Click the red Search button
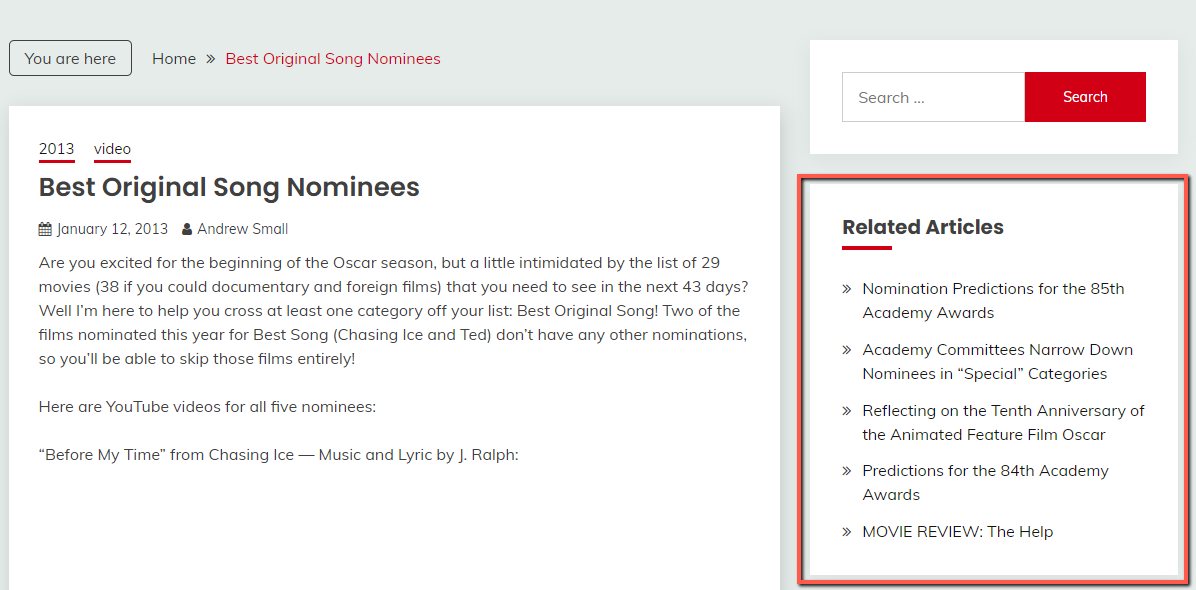This screenshot has height=590, width=1196. pyautogui.click(x=1085, y=97)
